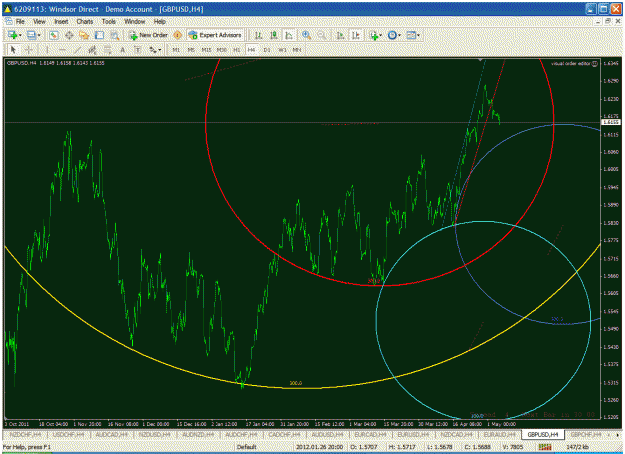Select the Equidistant Channel tool
Screen dimensions: 625x454
[92, 50]
